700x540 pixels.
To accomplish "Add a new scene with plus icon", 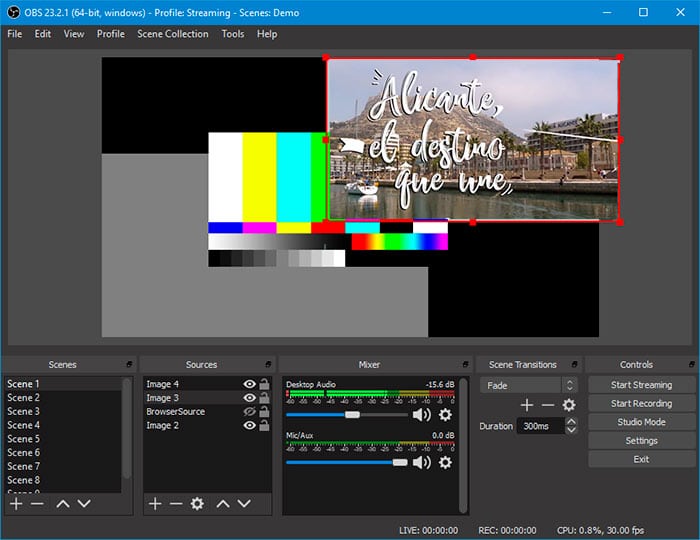I will (17, 504).
